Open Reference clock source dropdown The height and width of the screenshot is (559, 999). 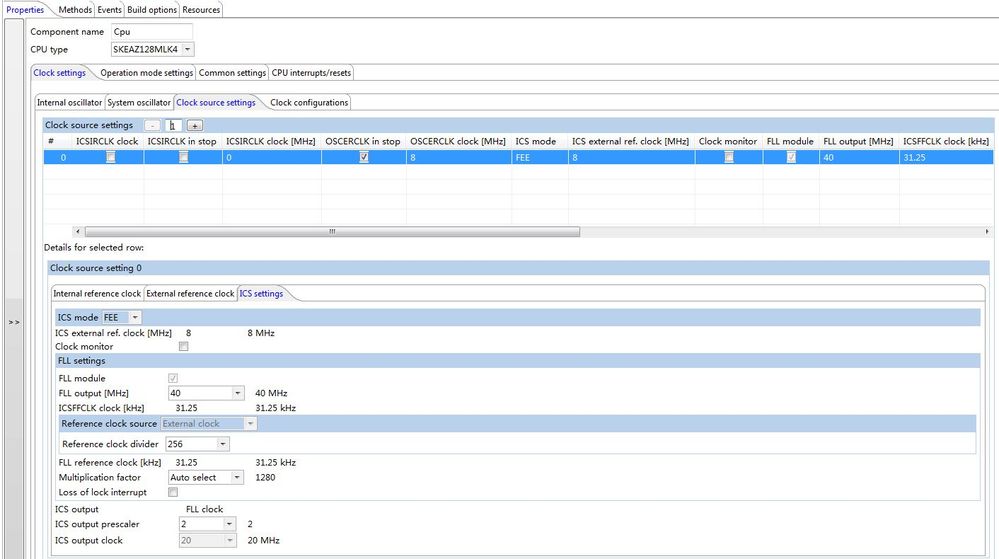point(250,423)
